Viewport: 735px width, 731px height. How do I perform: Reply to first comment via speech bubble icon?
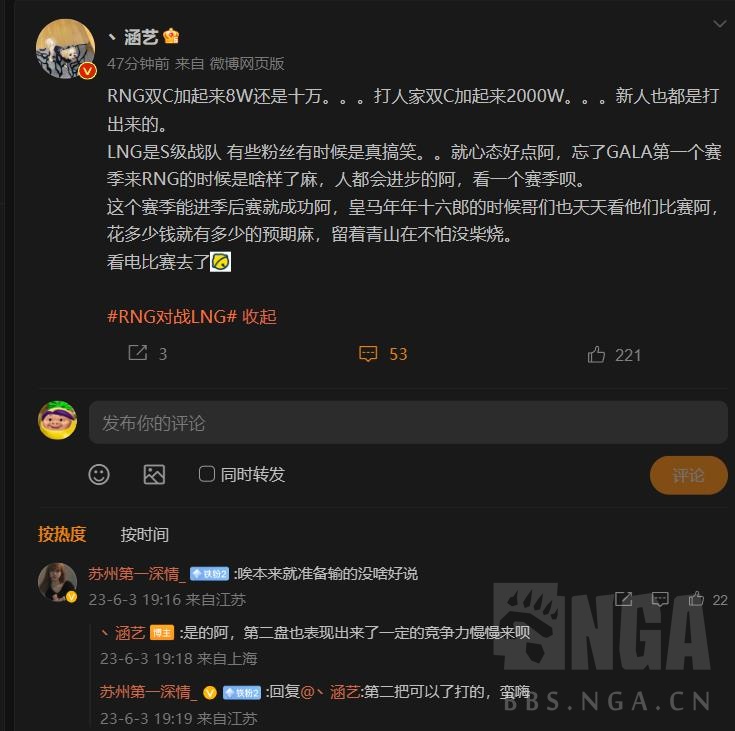[x=660, y=599]
